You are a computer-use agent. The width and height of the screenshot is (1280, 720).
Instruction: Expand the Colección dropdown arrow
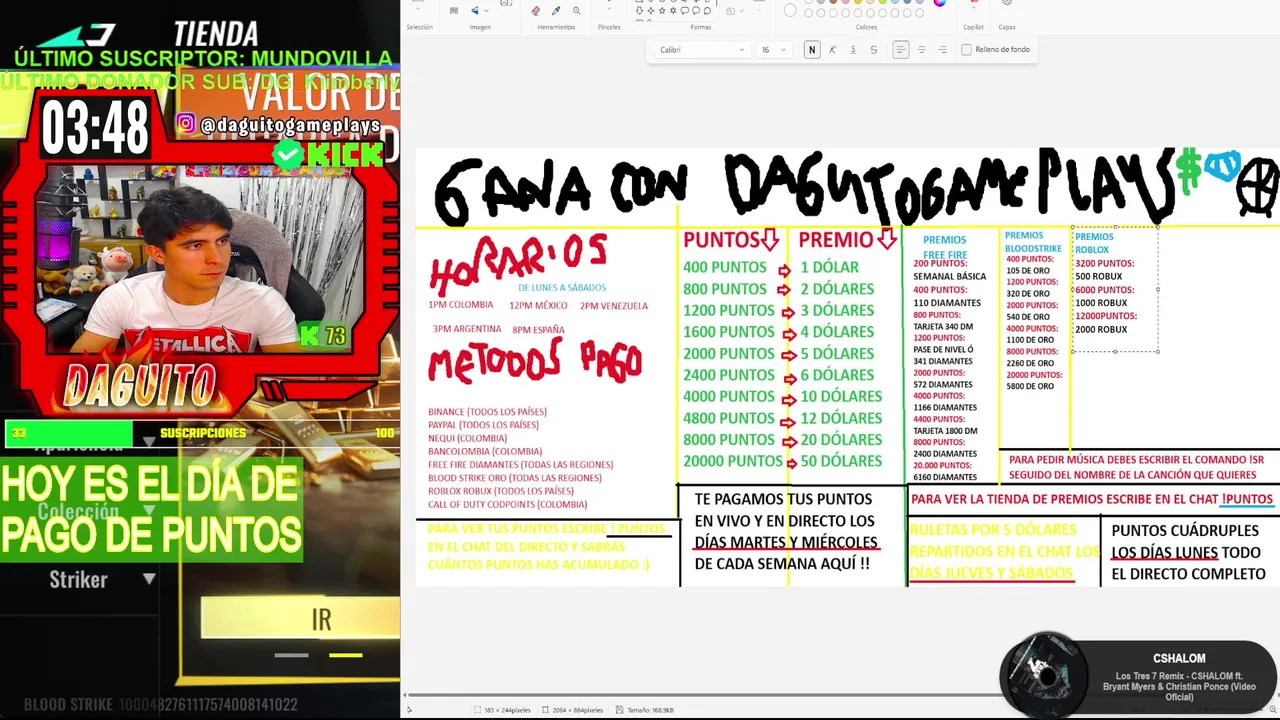pyautogui.click(x=149, y=511)
